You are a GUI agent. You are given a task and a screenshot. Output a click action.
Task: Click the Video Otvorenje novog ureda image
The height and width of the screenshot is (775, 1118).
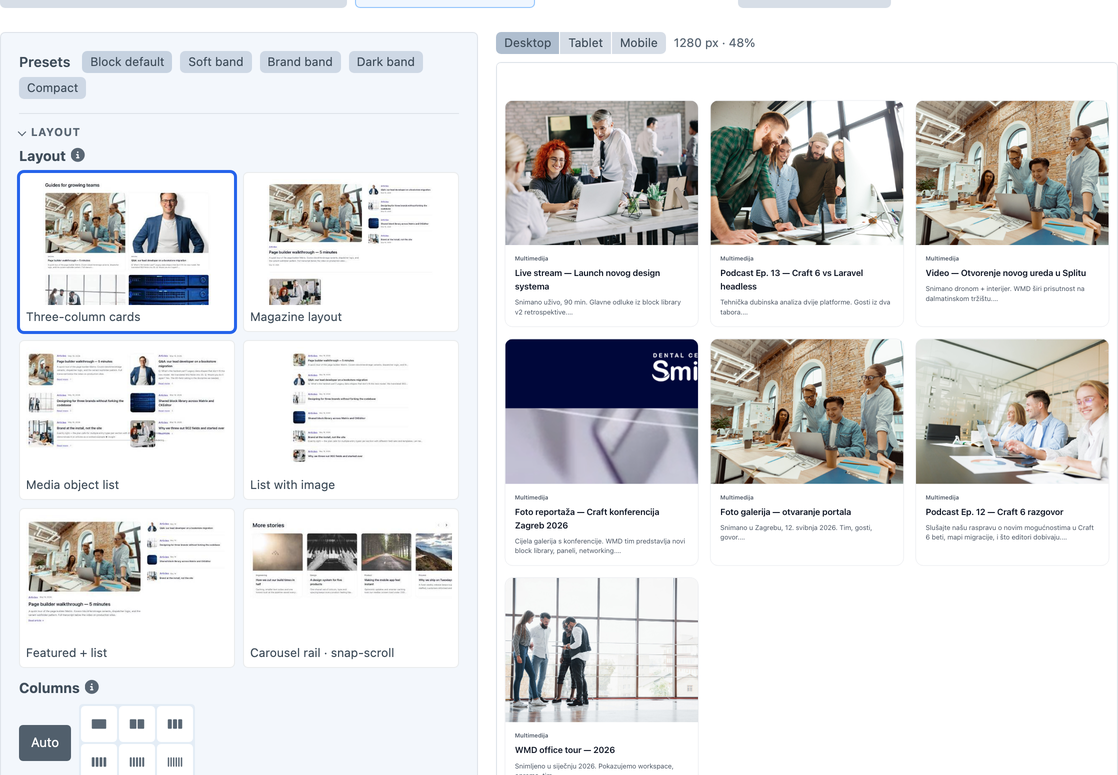point(1012,173)
